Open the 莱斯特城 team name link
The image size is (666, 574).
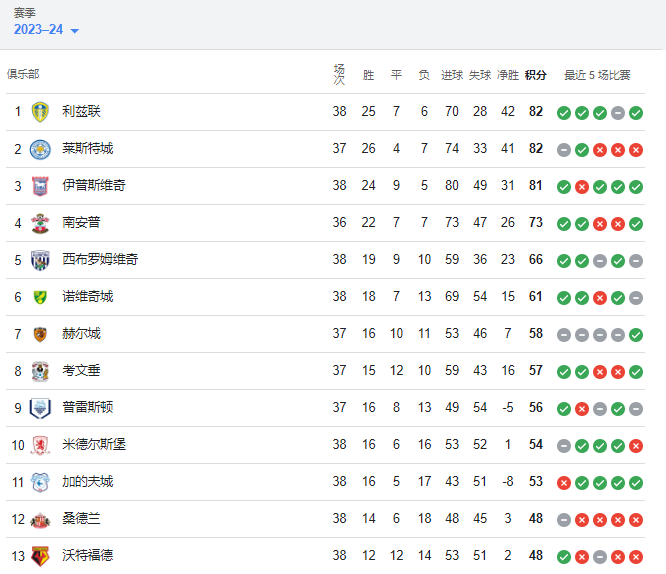tap(87, 148)
